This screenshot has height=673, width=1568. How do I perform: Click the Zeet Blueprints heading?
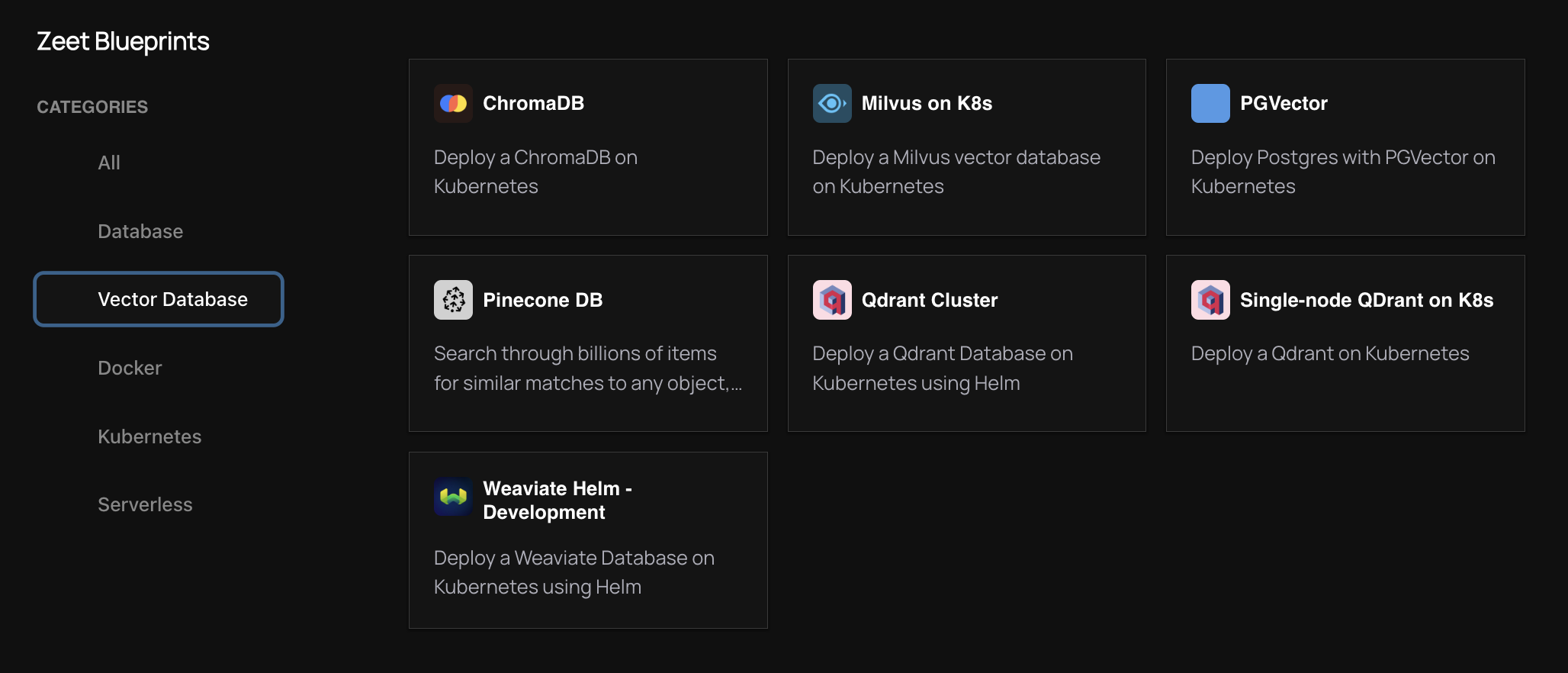tap(123, 41)
